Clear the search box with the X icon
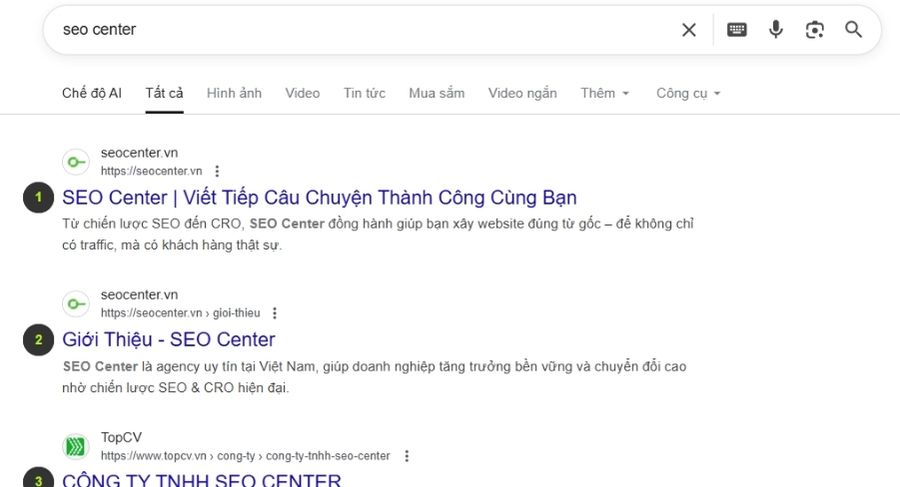Screen dimensions: 900x487 689,30
